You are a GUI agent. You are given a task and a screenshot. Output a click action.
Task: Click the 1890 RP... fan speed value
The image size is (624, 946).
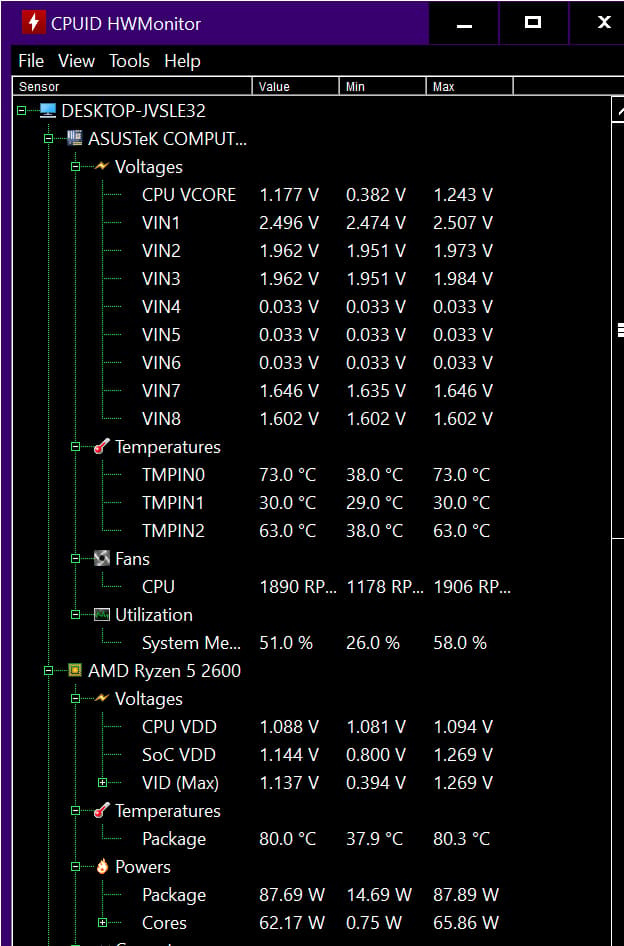298,587
